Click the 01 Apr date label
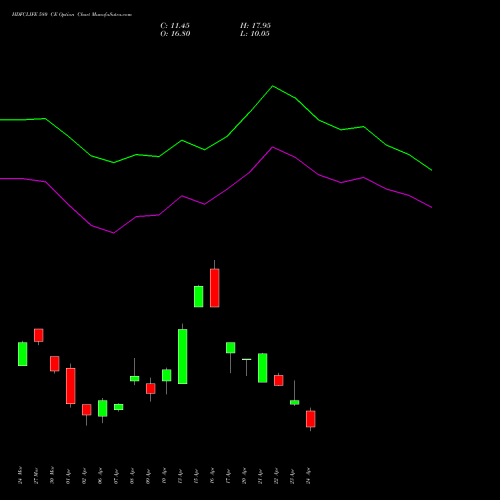This screenshot has width=500, height=500. [68, 475]
